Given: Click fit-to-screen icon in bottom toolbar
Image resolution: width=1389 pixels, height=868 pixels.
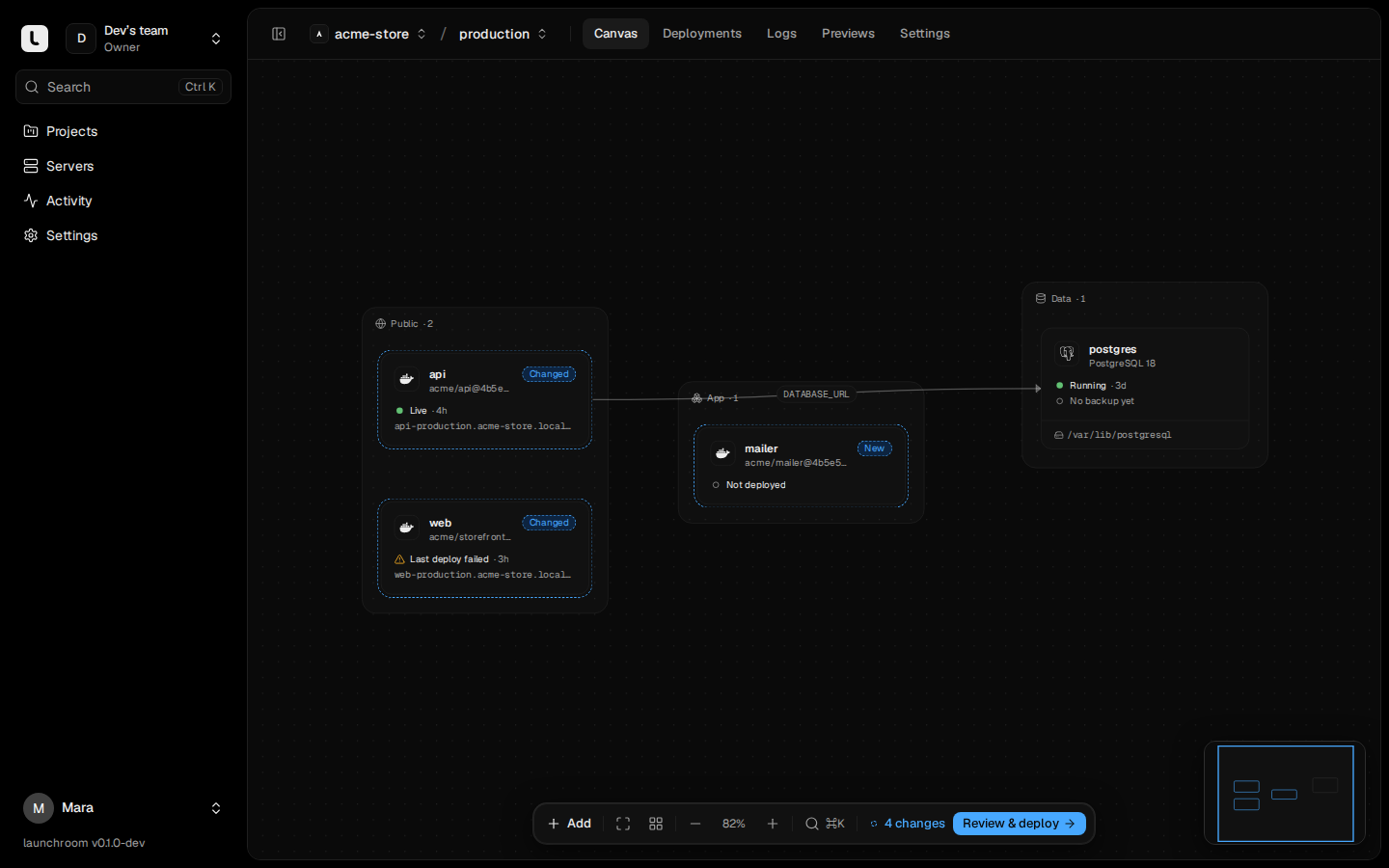Looking at the screenshot, I should [x=623, y=824].
